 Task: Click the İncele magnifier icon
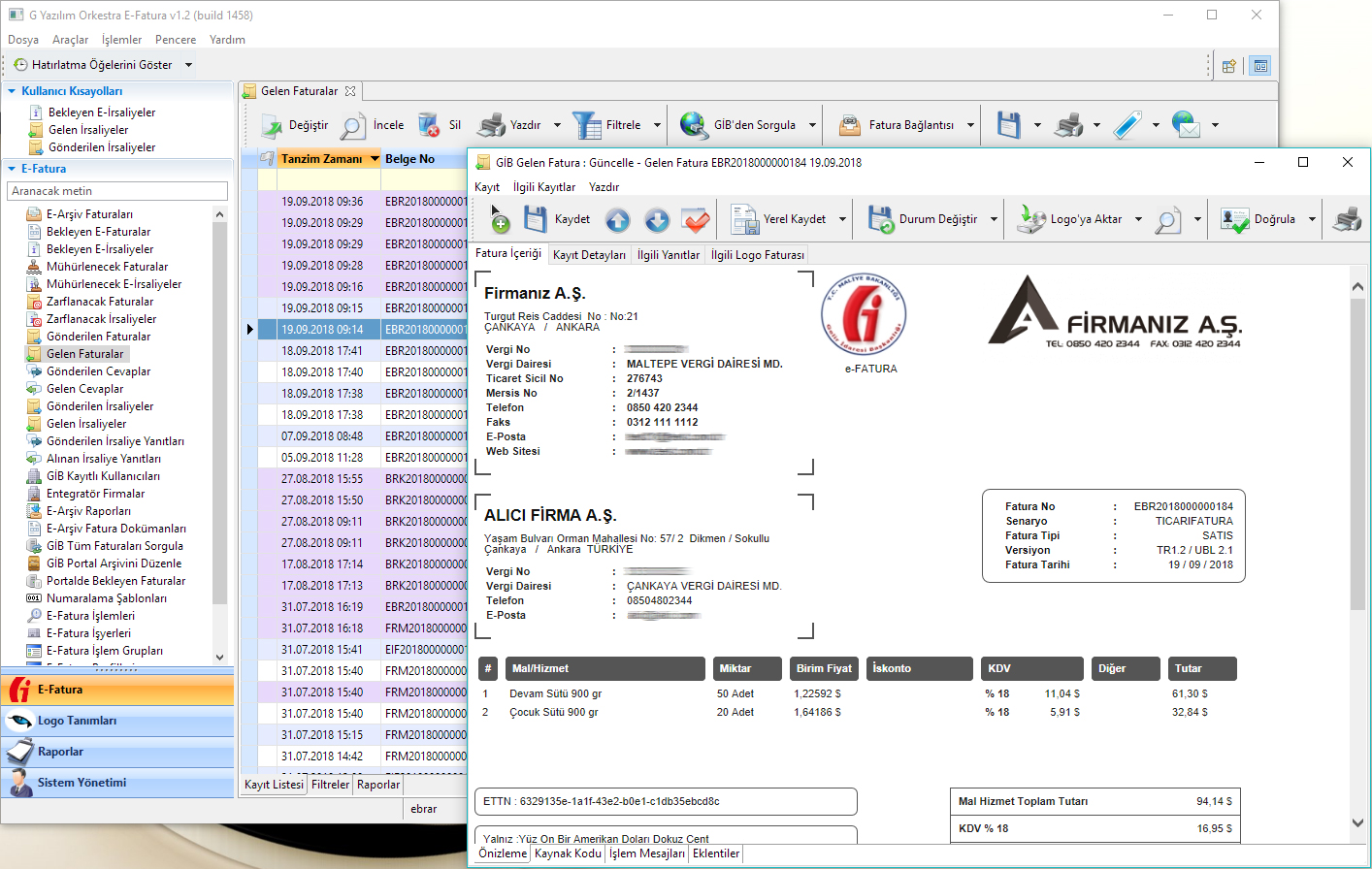click(x=353, y=125)
